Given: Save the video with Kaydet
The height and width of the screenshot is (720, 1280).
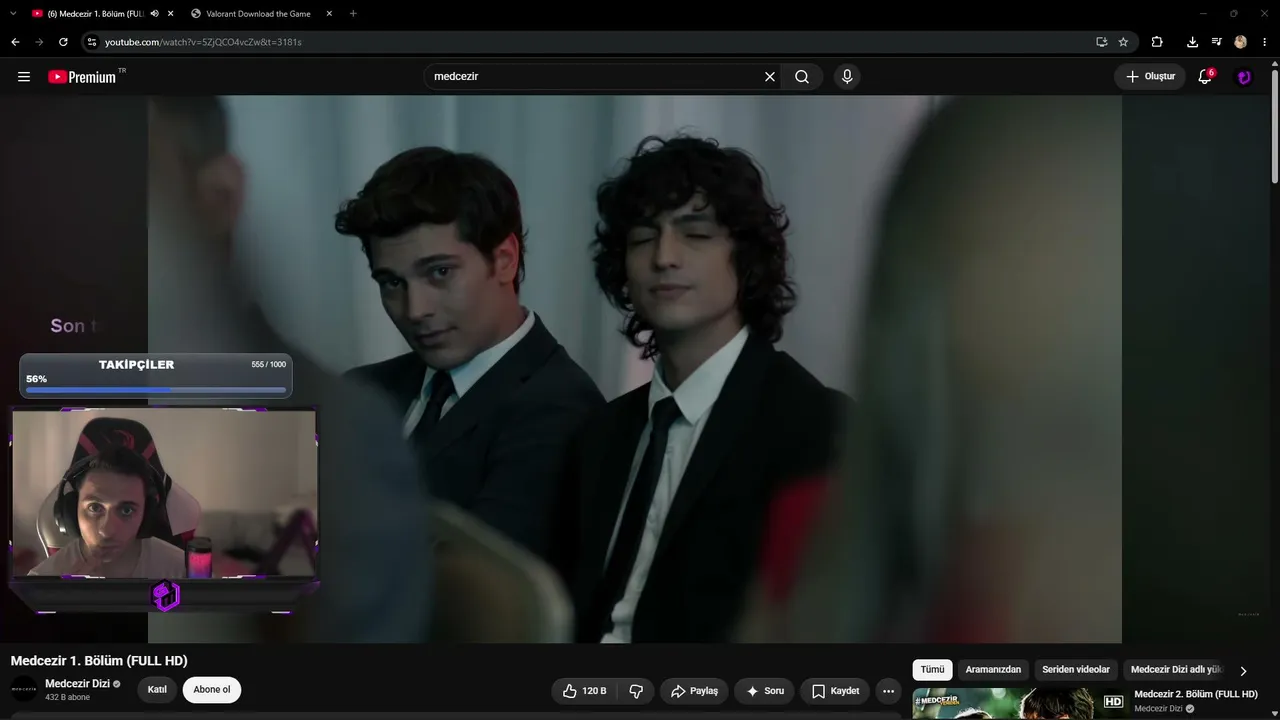Looking at the screenshot, I should tap(835, 691).
